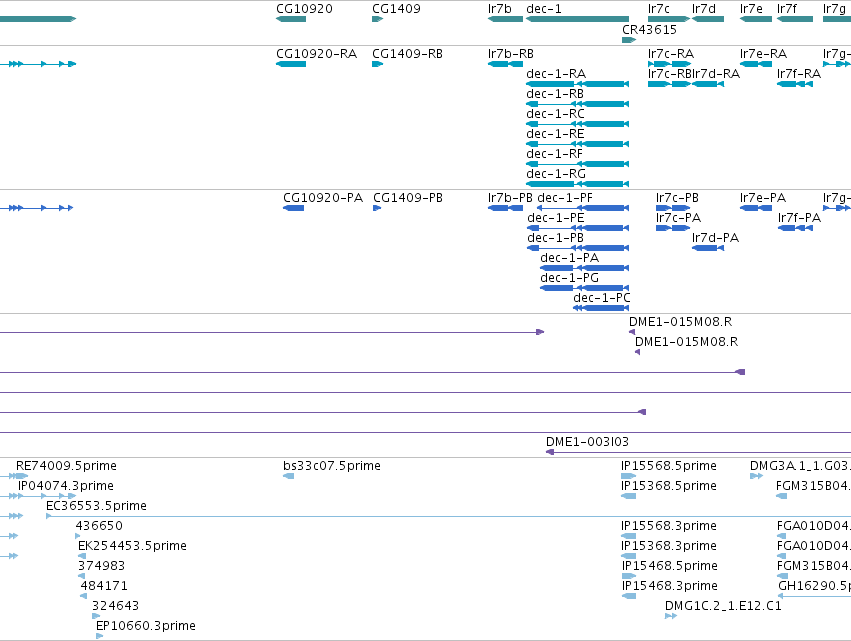Click the Ir7d gene label
Screen dimensions: 851x641
click(x=704, y=9)
